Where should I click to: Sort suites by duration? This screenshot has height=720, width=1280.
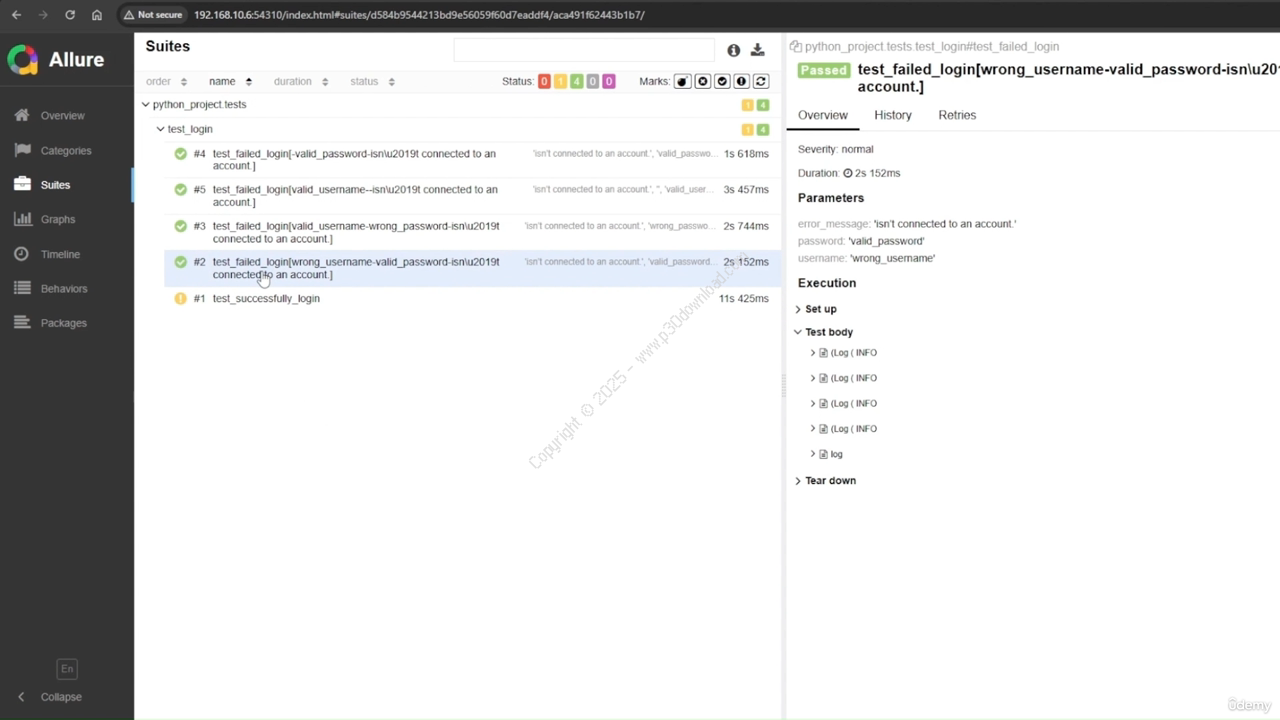click(x=301, y=81)
